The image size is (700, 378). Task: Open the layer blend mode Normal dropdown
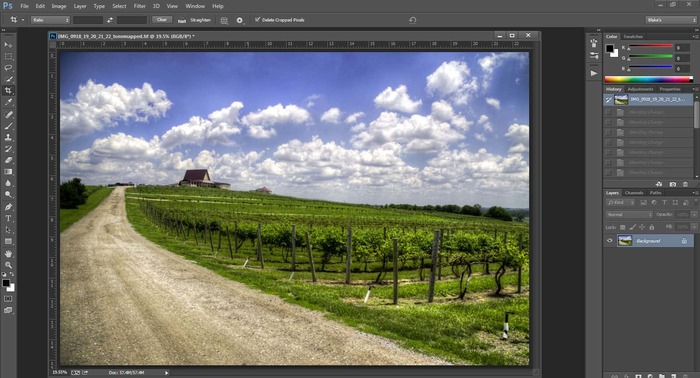coord(629,215)
